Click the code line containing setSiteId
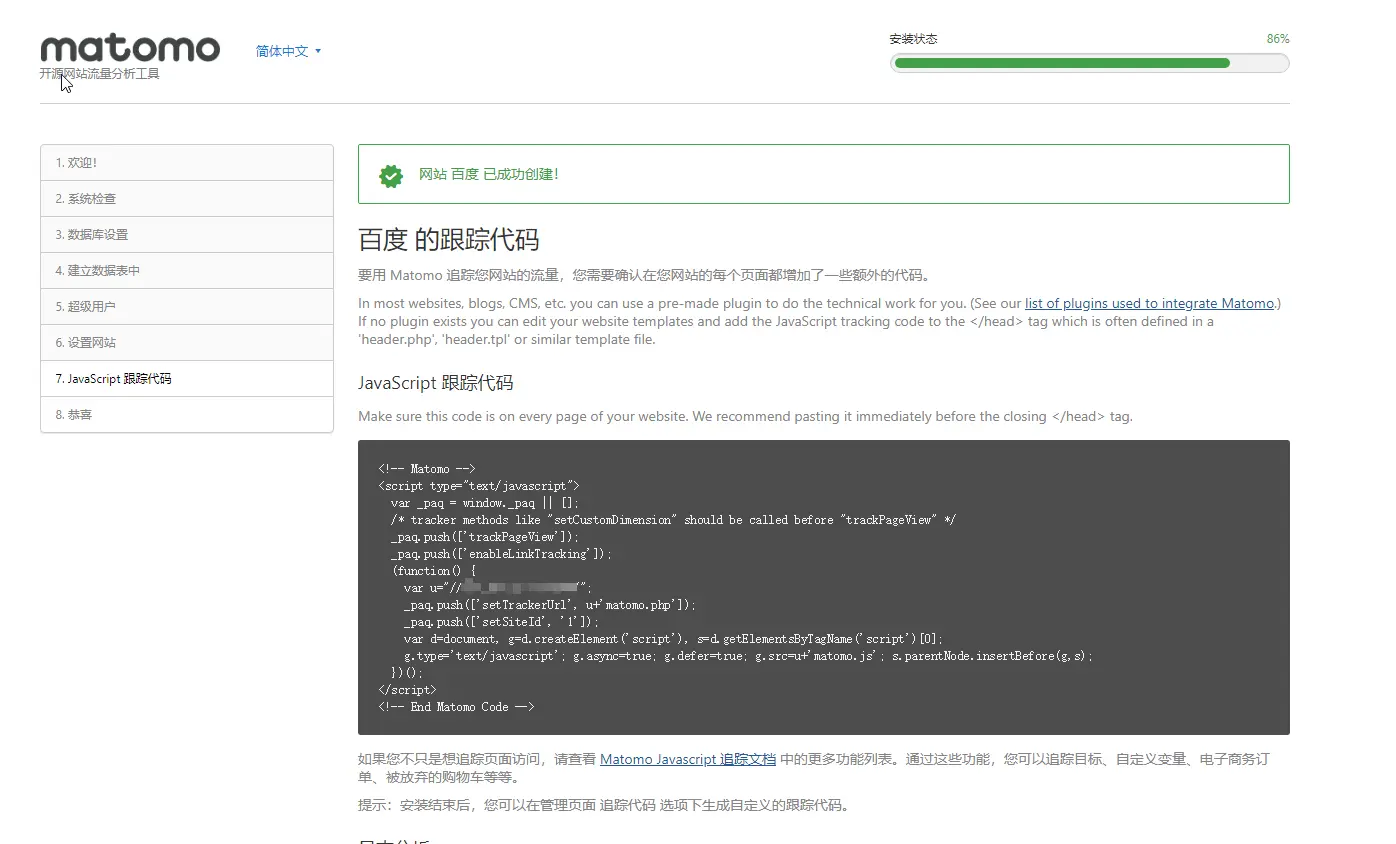 502,622
